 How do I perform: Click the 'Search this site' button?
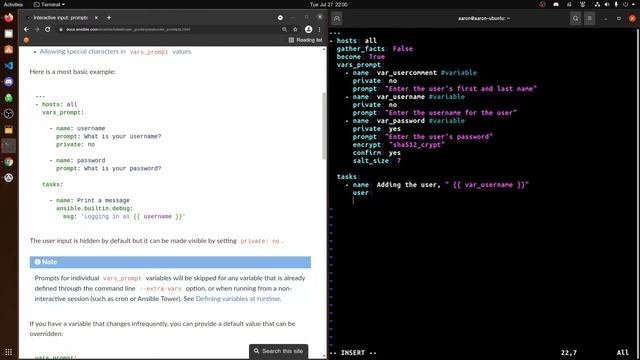coord(278,351)
